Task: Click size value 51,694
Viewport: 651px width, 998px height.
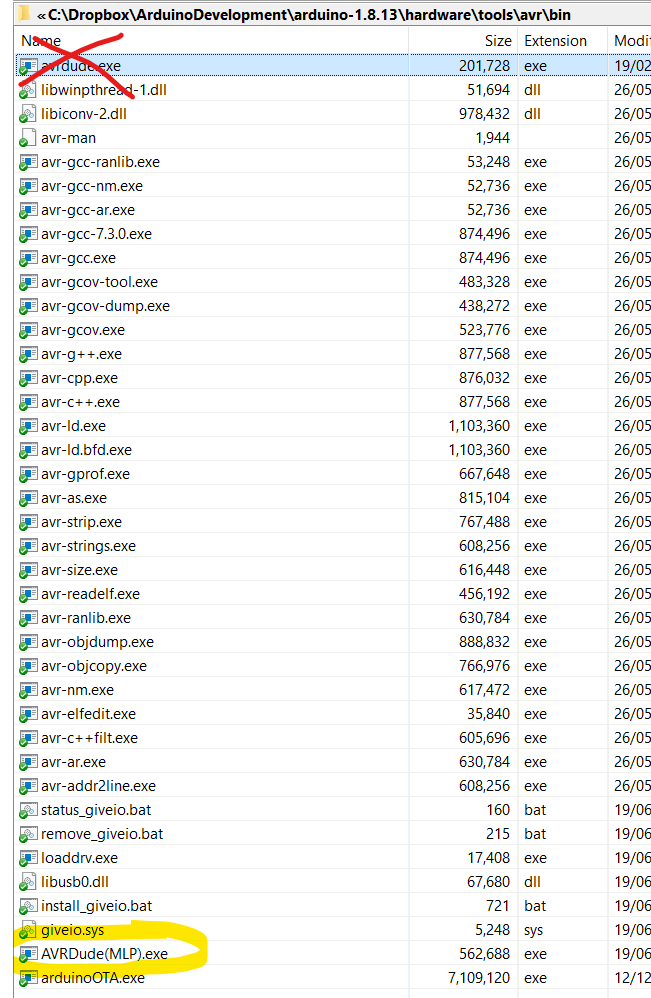Action: pyautogui.click(x=488, y=90)
